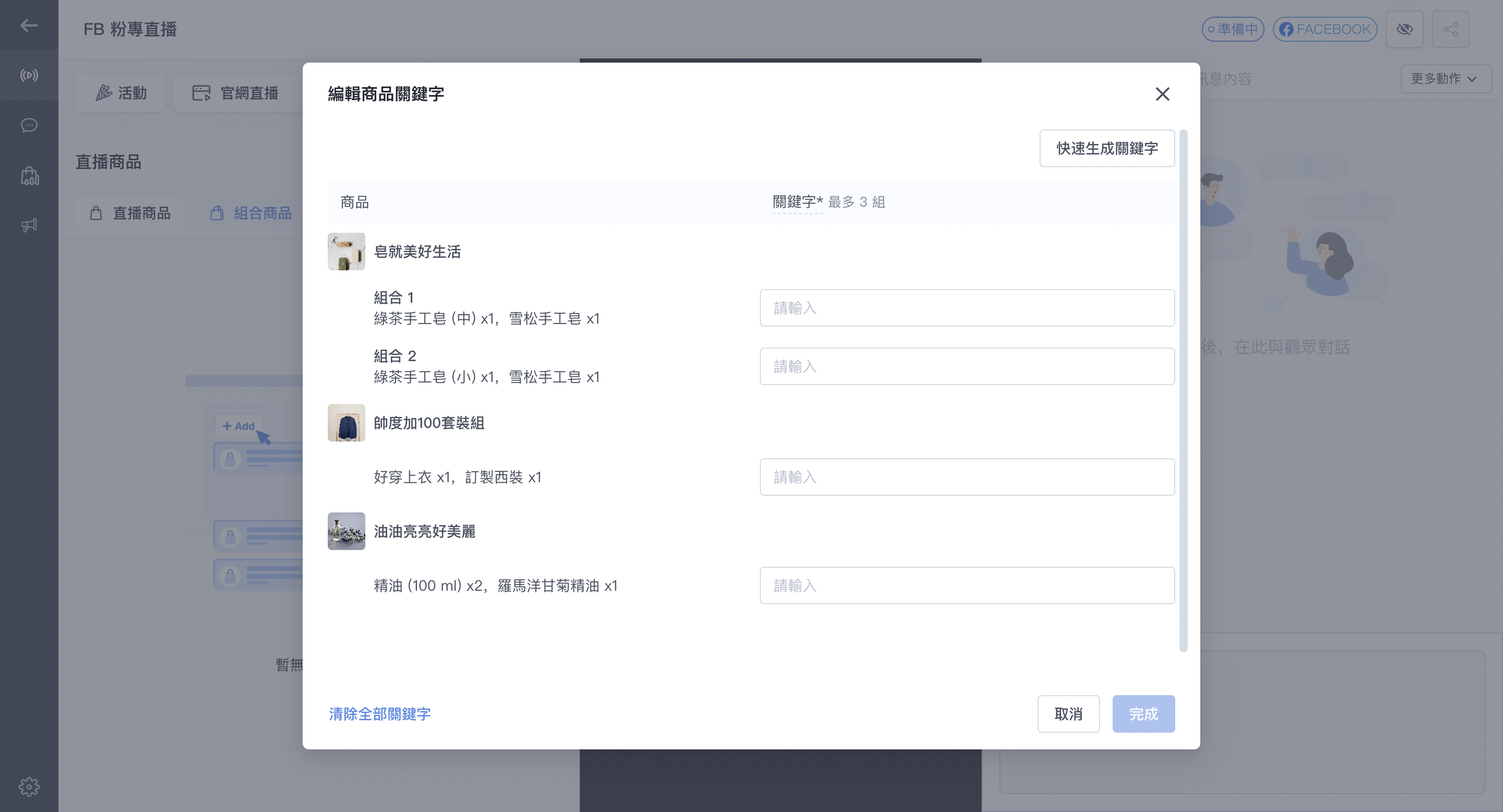Screen dimensions: 1503x812
Task: Click the FACEBOOK platform badge
Action: tap(1325, 29)
